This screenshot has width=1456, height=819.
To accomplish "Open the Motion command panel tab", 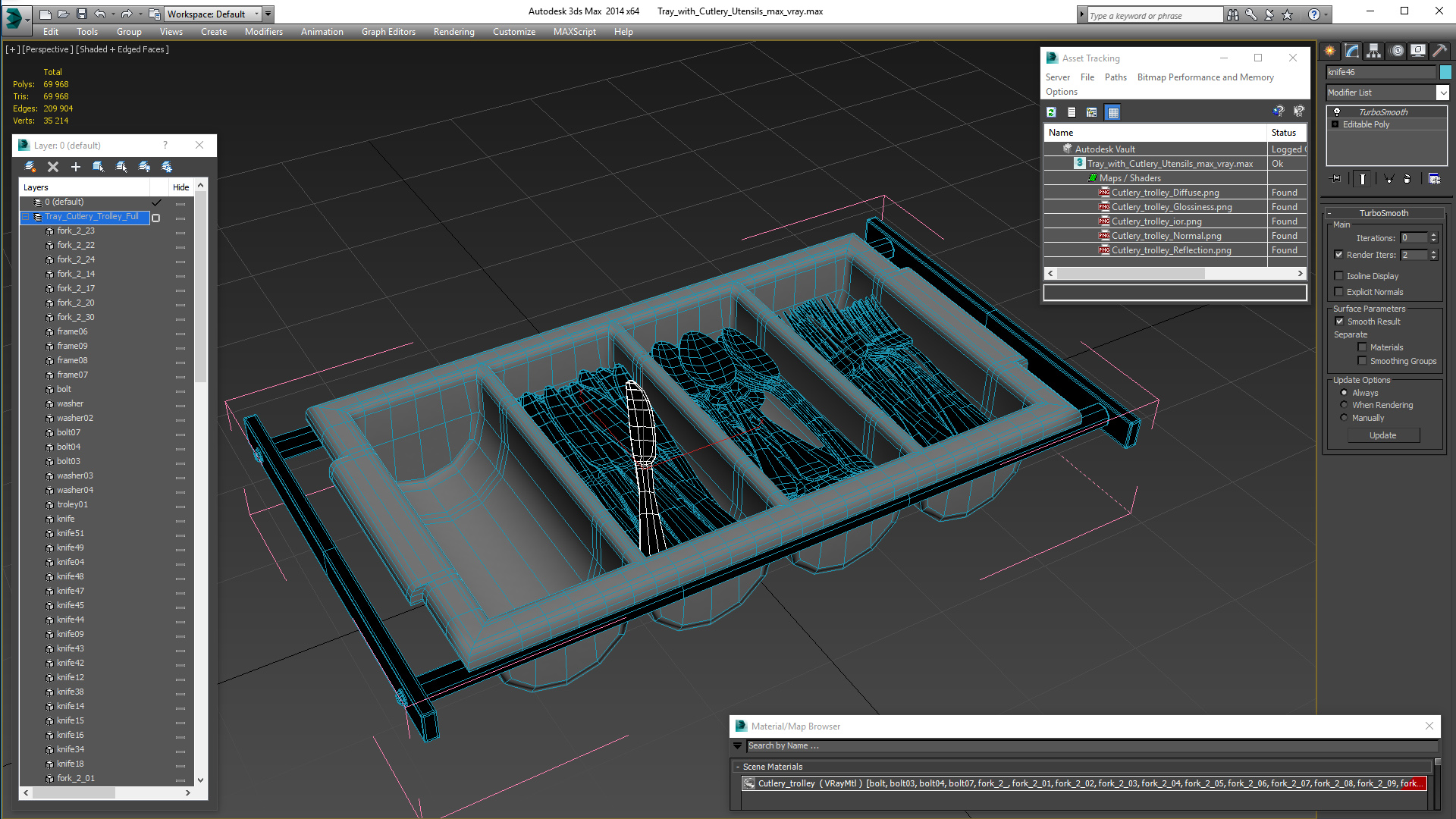I will tap(1397, 51).
